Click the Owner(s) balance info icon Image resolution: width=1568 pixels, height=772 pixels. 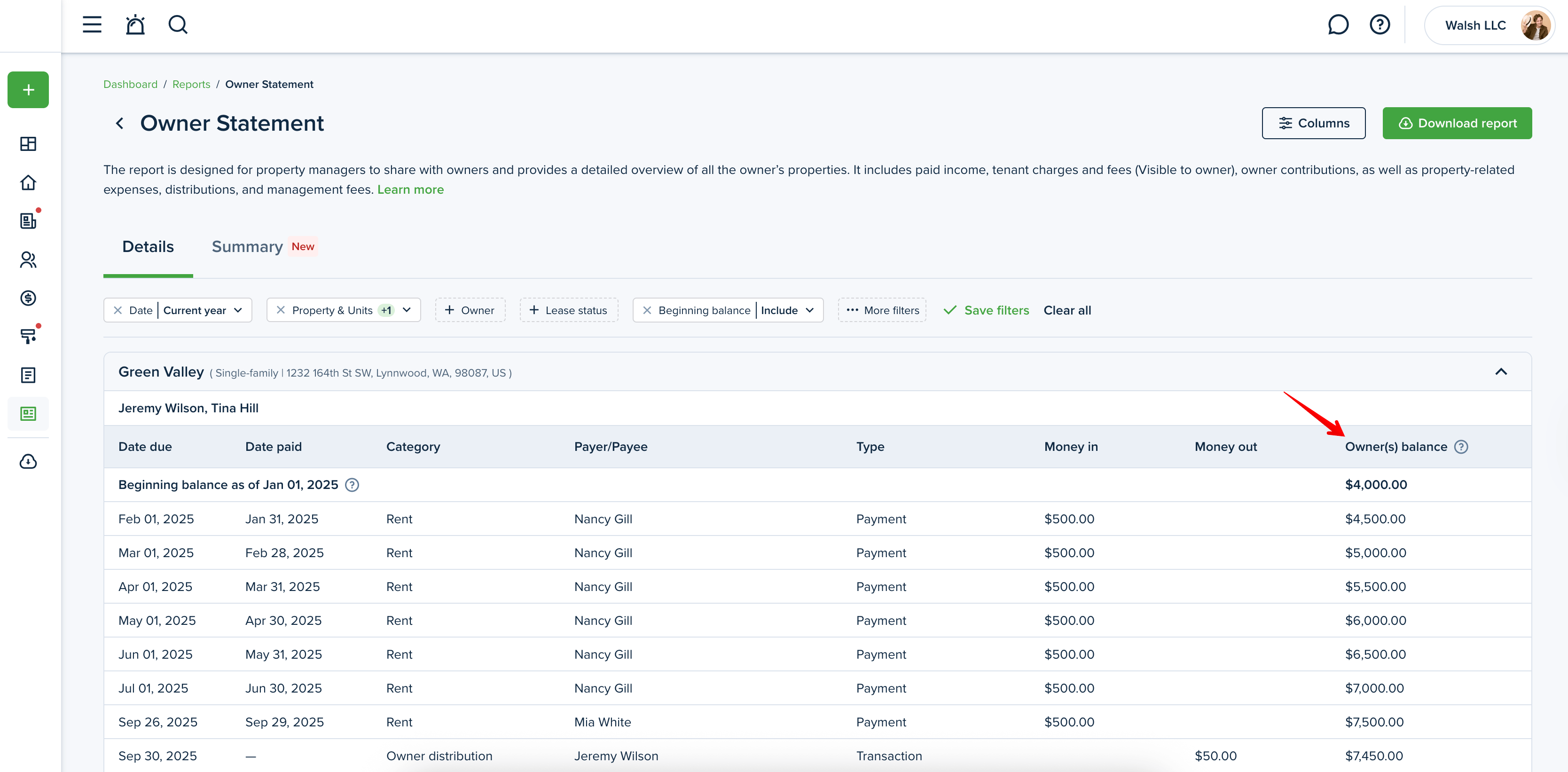1461,447
